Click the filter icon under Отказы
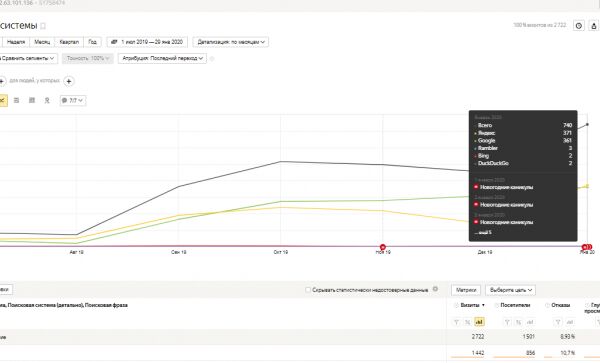The image size is (600, 363). pyautogui.click(x=558, y=322)
